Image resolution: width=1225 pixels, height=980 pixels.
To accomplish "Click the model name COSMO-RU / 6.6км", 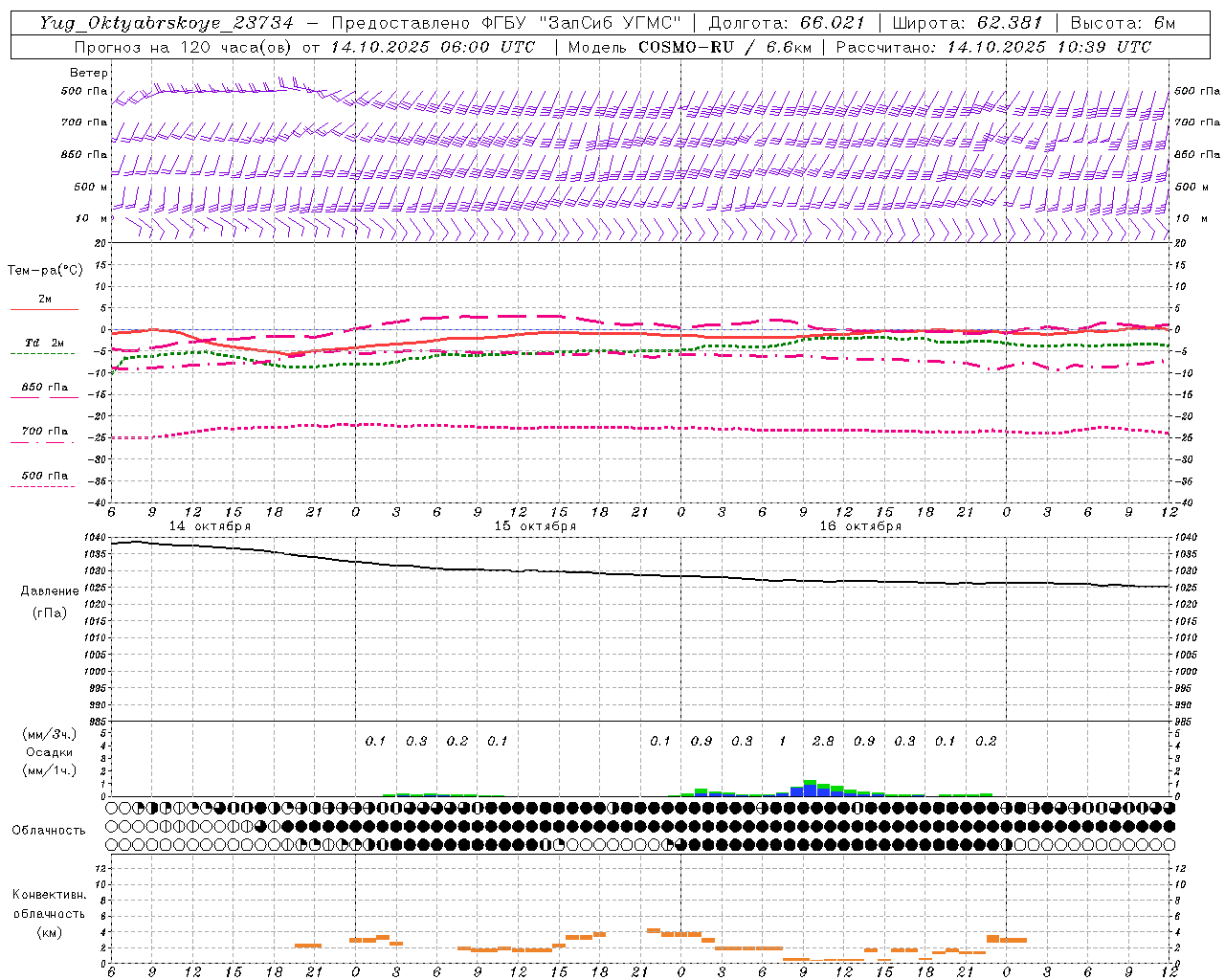I will (724, 47).
